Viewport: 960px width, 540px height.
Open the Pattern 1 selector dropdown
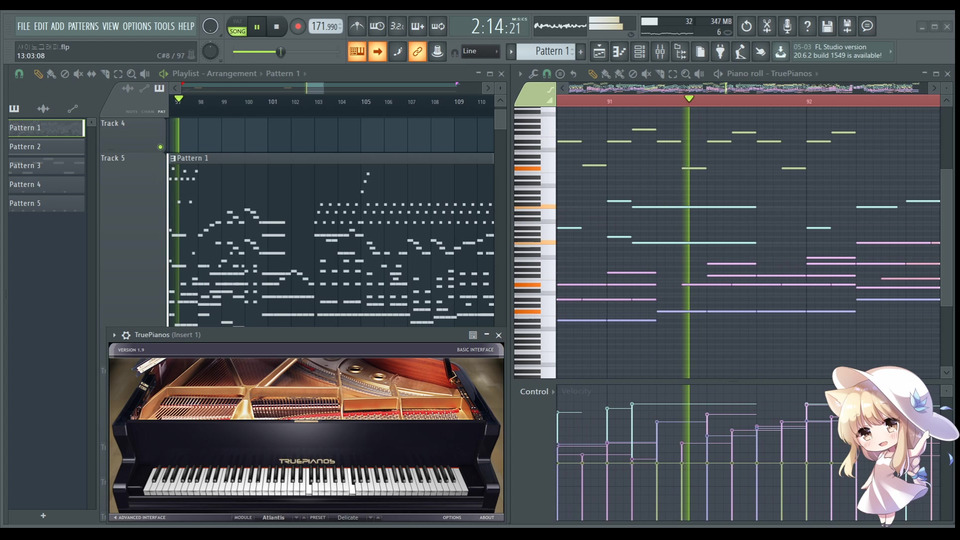point(545,51)
